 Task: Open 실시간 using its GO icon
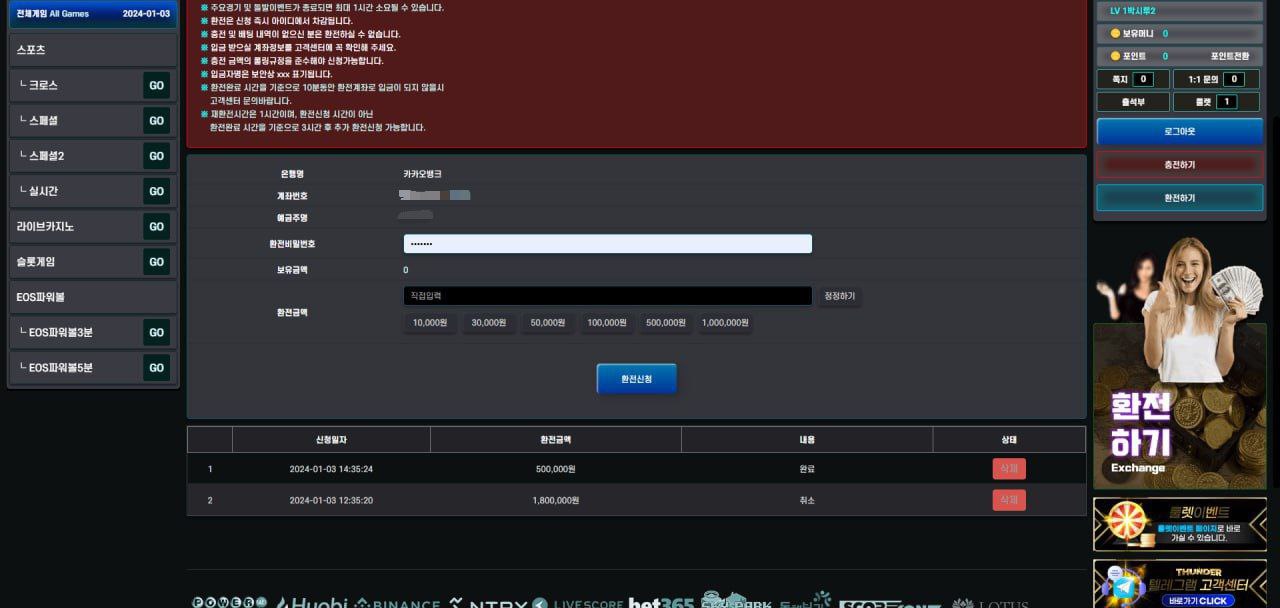tap(156, 191)
